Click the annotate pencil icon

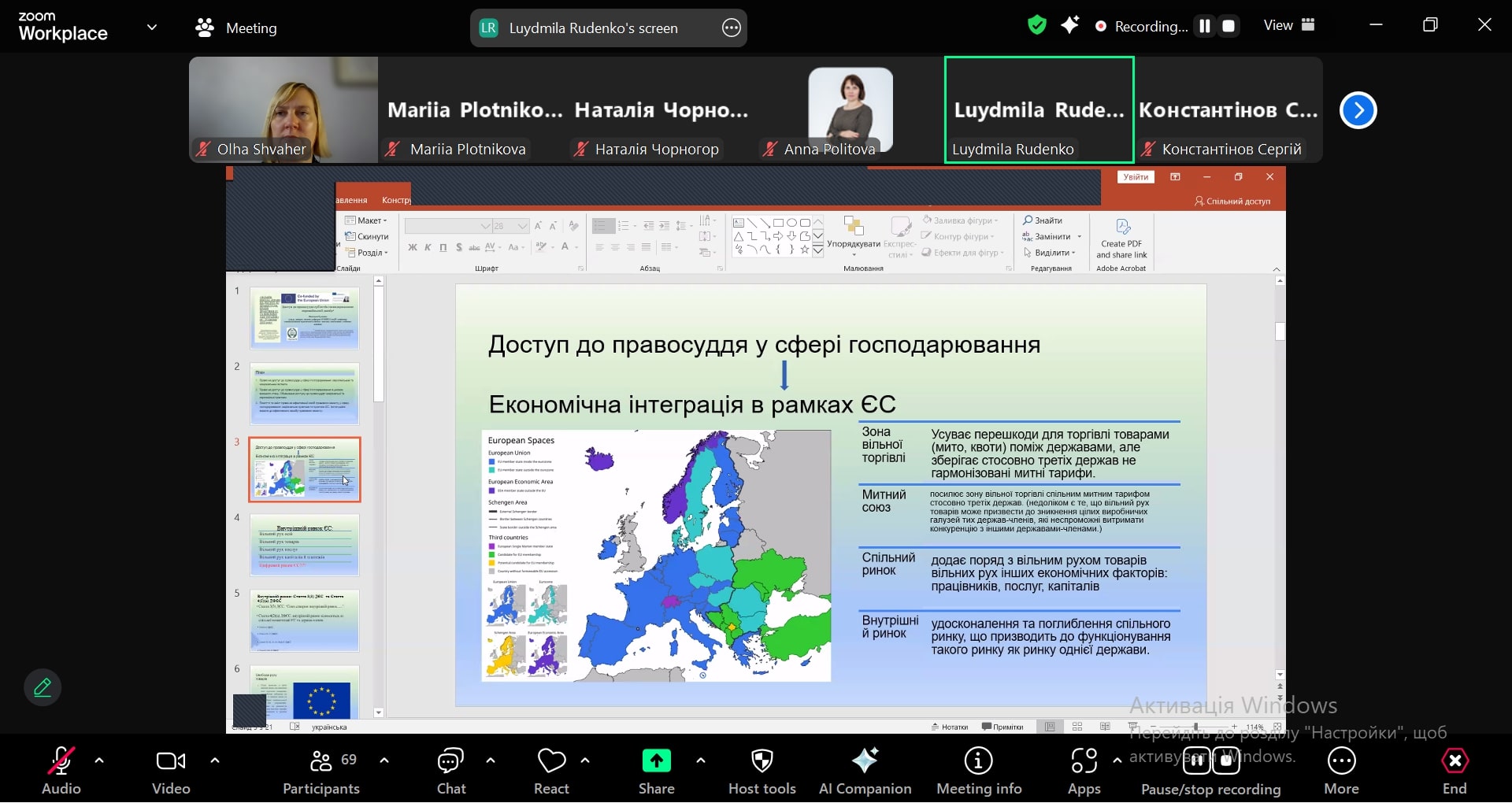pyautogui.click(x=43, y=687)
